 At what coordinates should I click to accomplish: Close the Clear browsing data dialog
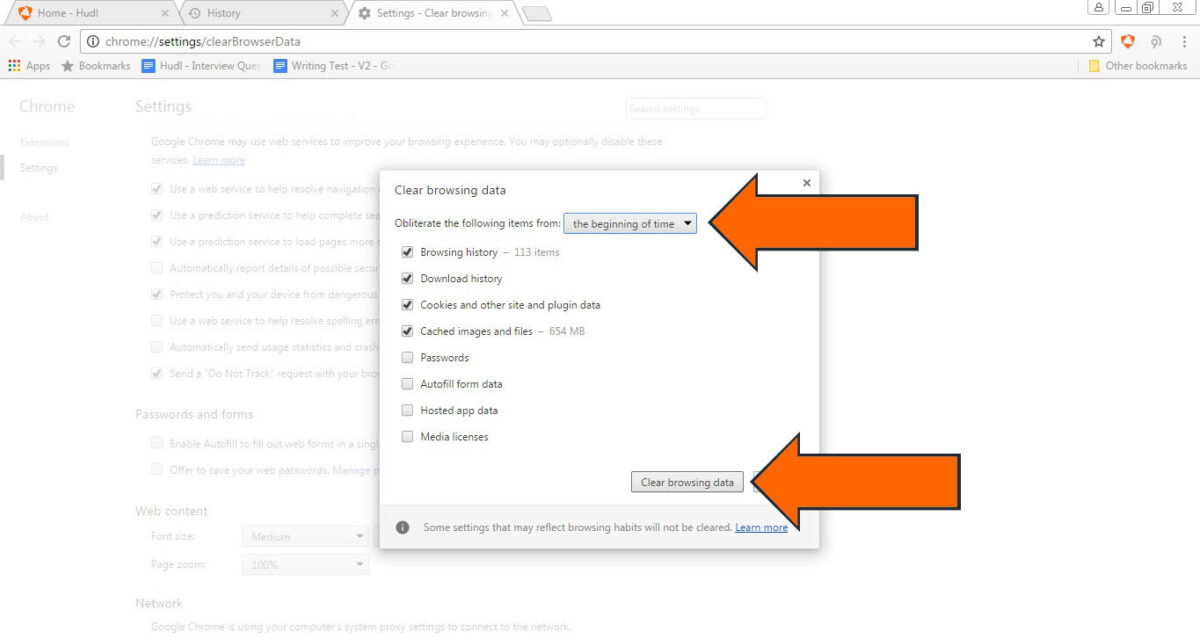(x=806, y=183)
